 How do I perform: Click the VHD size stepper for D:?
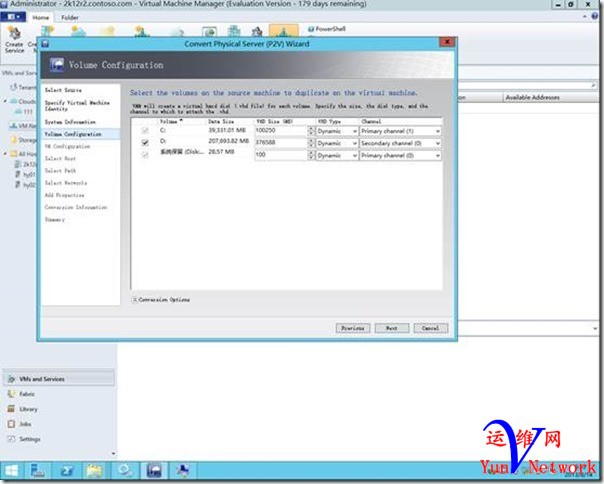point(311,143)
